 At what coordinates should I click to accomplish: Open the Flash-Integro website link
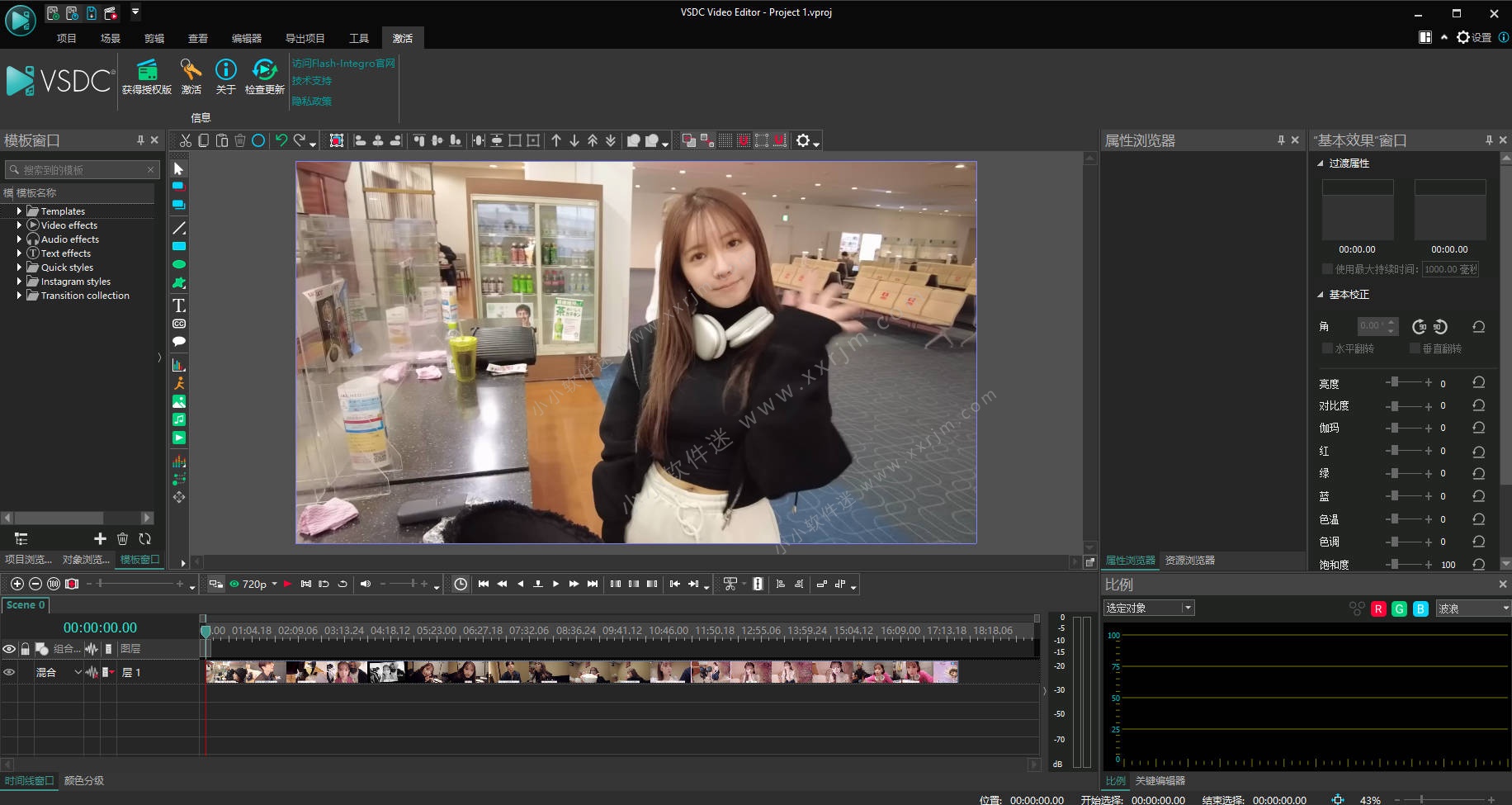click(x=343, y=63)
